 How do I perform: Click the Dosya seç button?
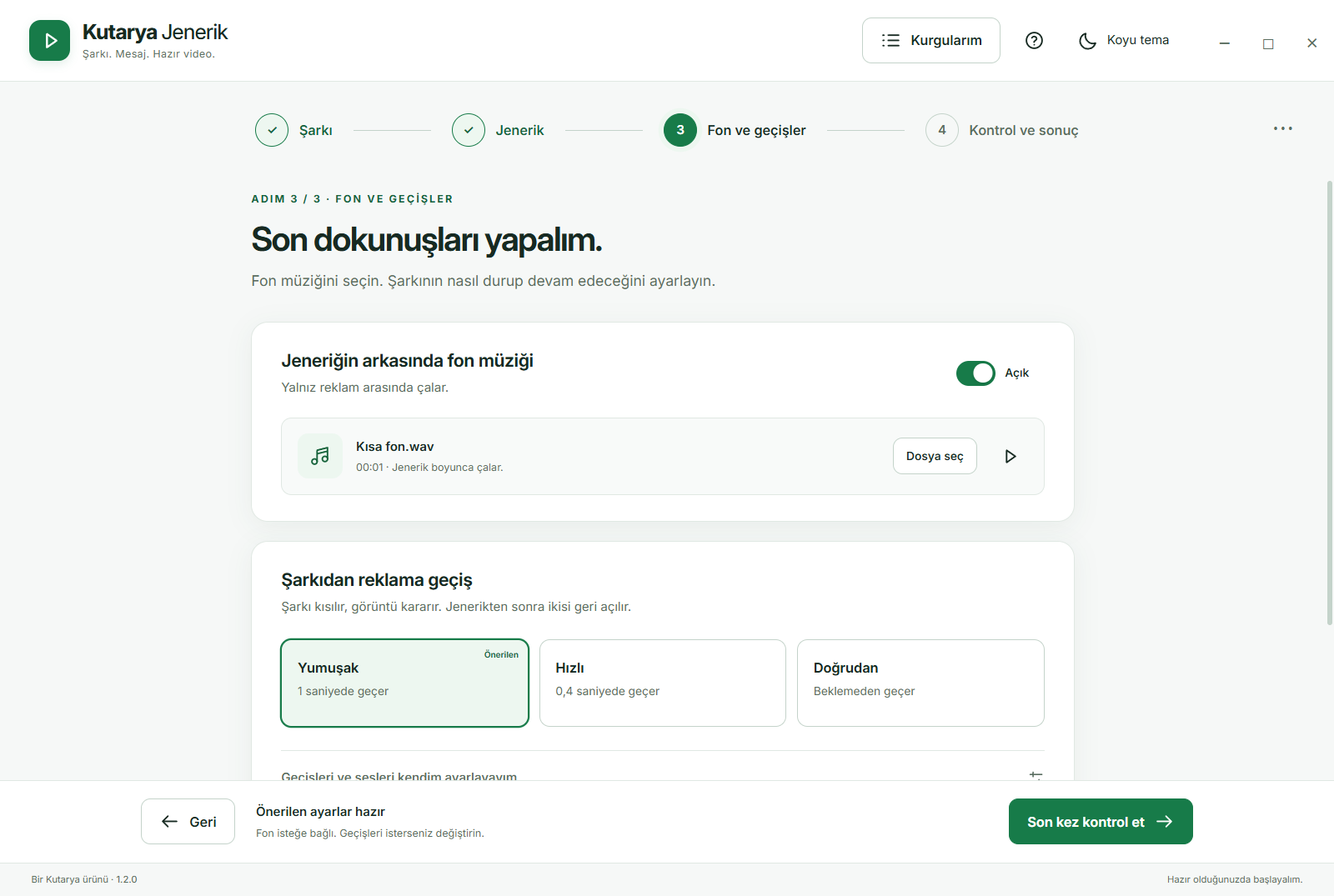coord(935,456)
